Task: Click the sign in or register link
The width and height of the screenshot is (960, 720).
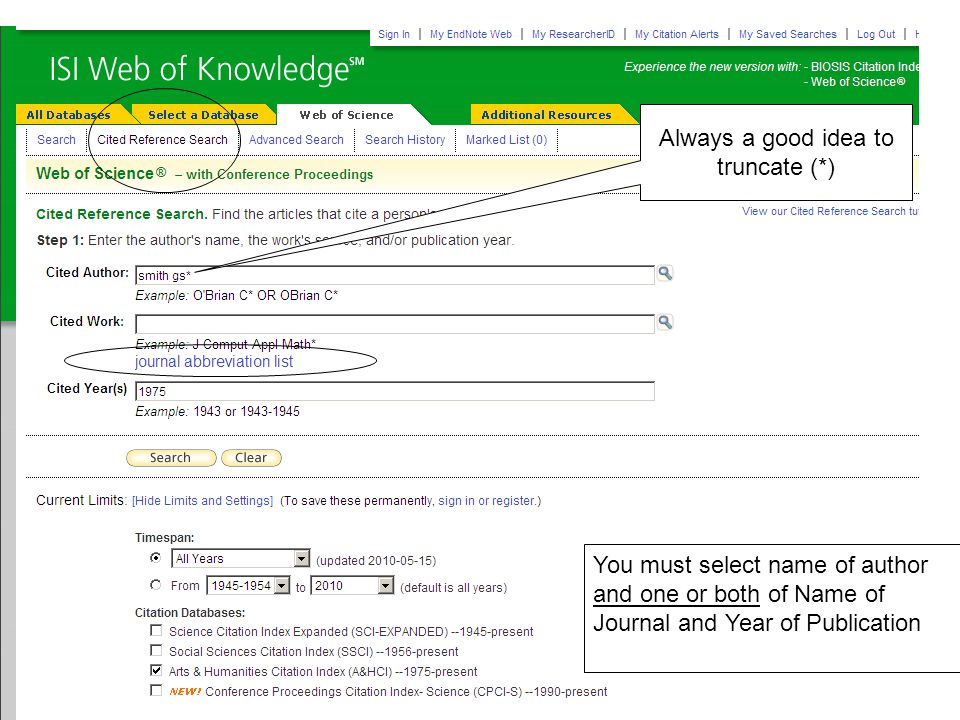Action: 487,501
